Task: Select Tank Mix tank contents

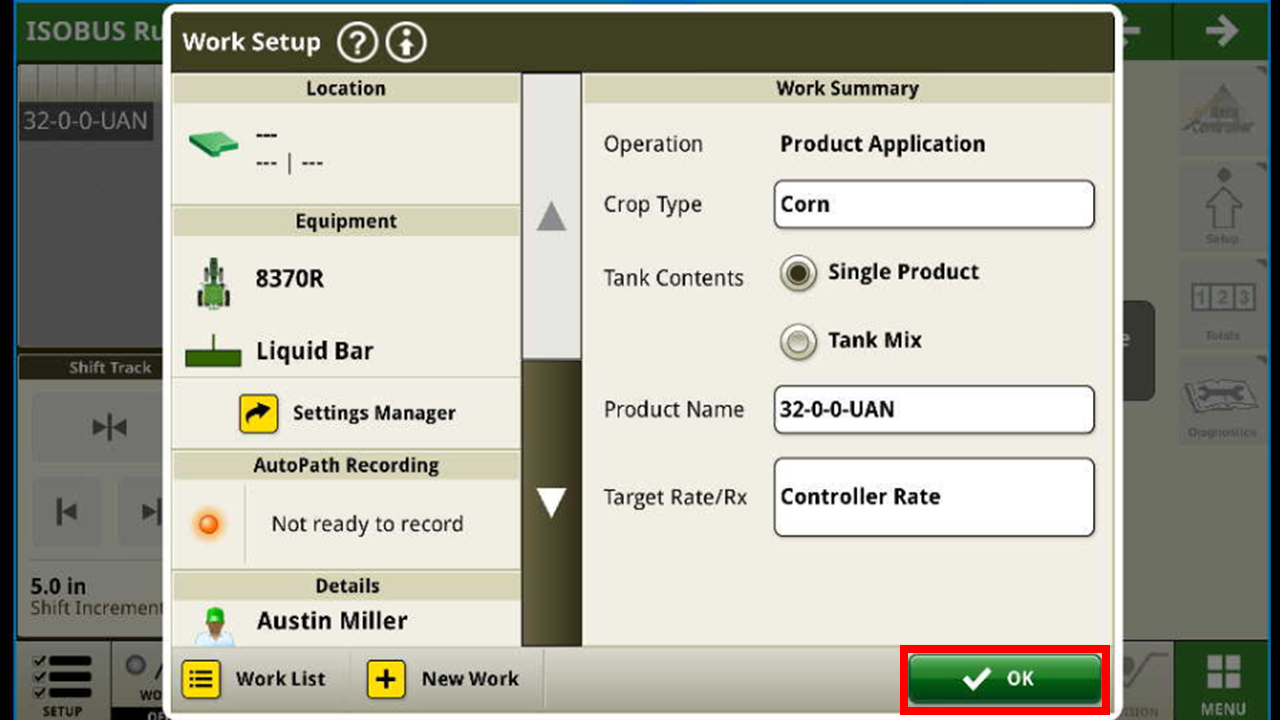Action: [x=798, y=341]
